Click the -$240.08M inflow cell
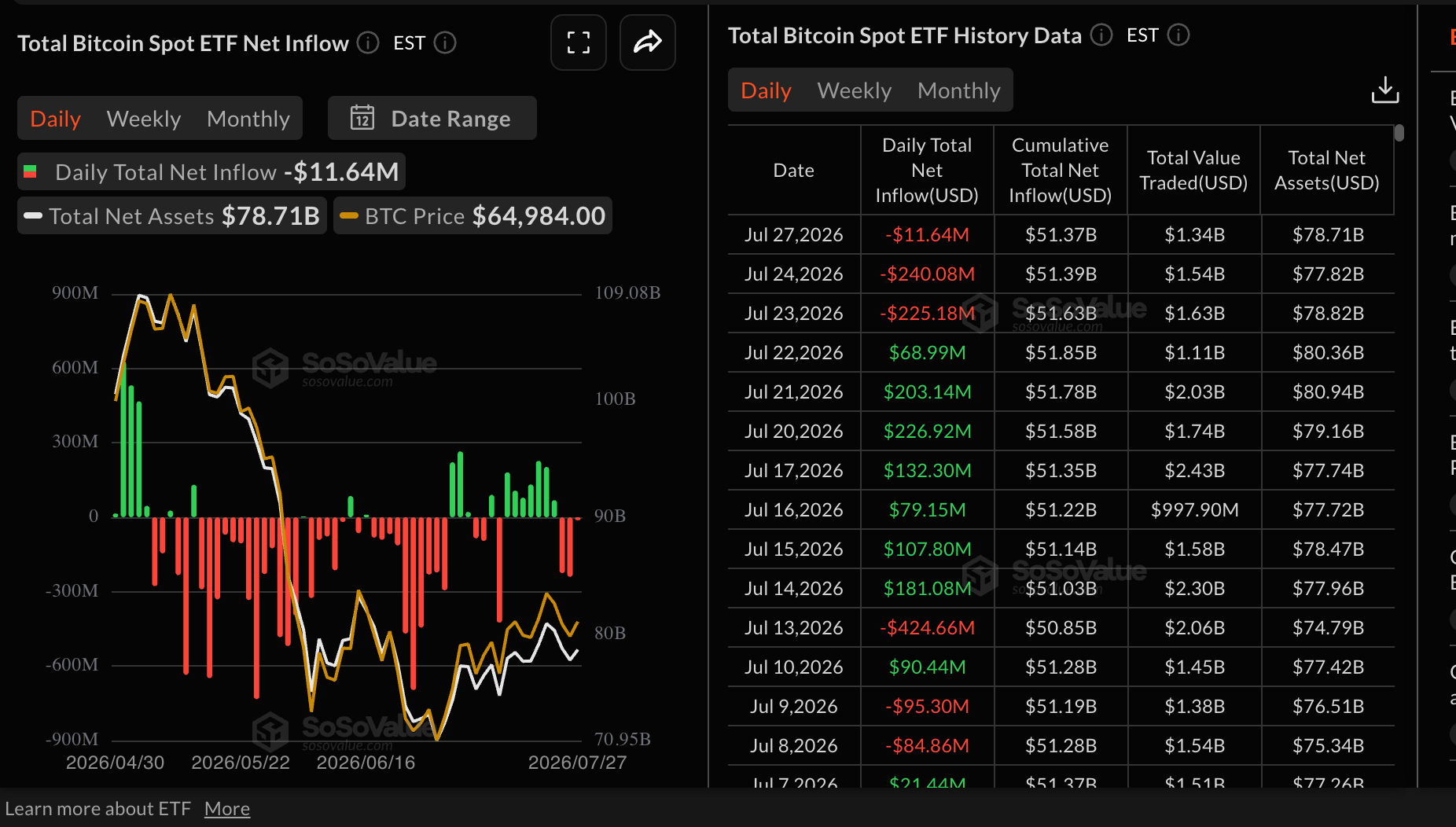 [x=928, y=274]
